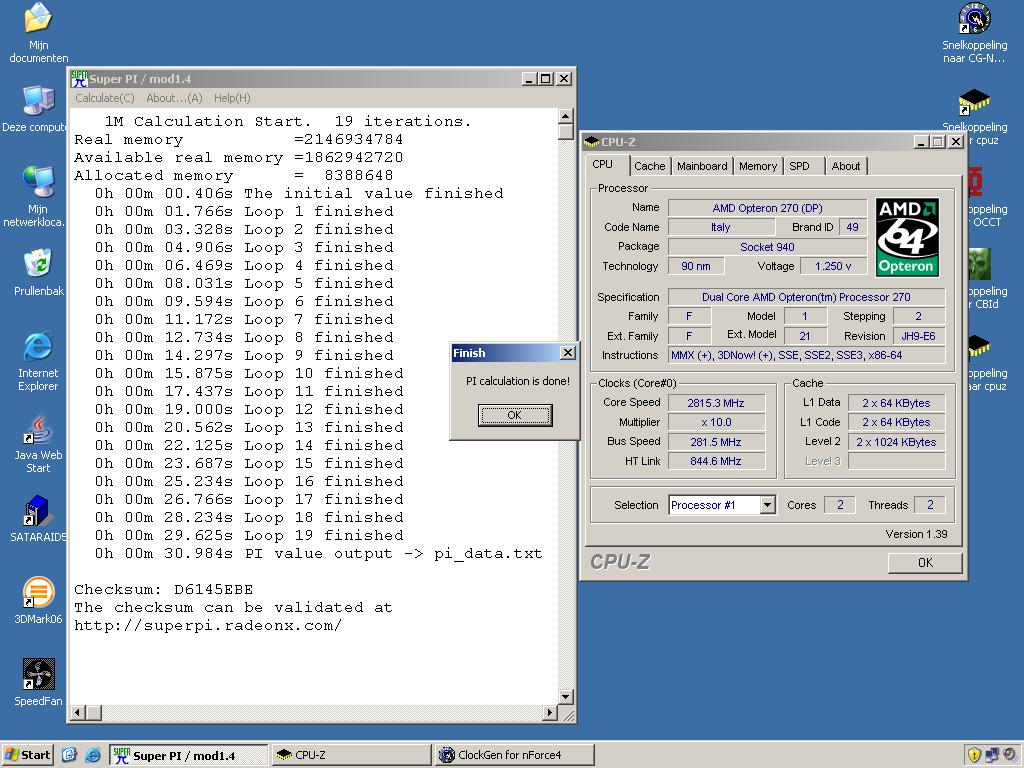The width and height of the screenshot is (1024, 768).
Task: Switch to the Mainboard tab in CPU-Z
Action: click(x=702, y=166)
